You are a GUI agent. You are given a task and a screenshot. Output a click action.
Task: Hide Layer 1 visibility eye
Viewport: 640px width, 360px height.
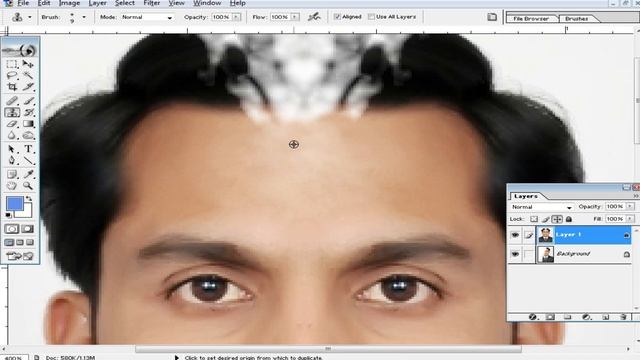coord(515,235)
